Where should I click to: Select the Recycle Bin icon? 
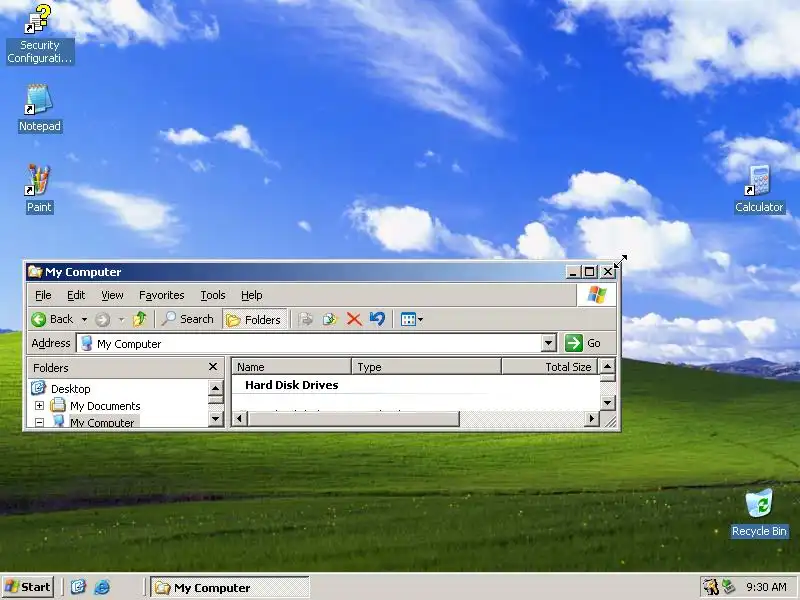tap(759, 513)
